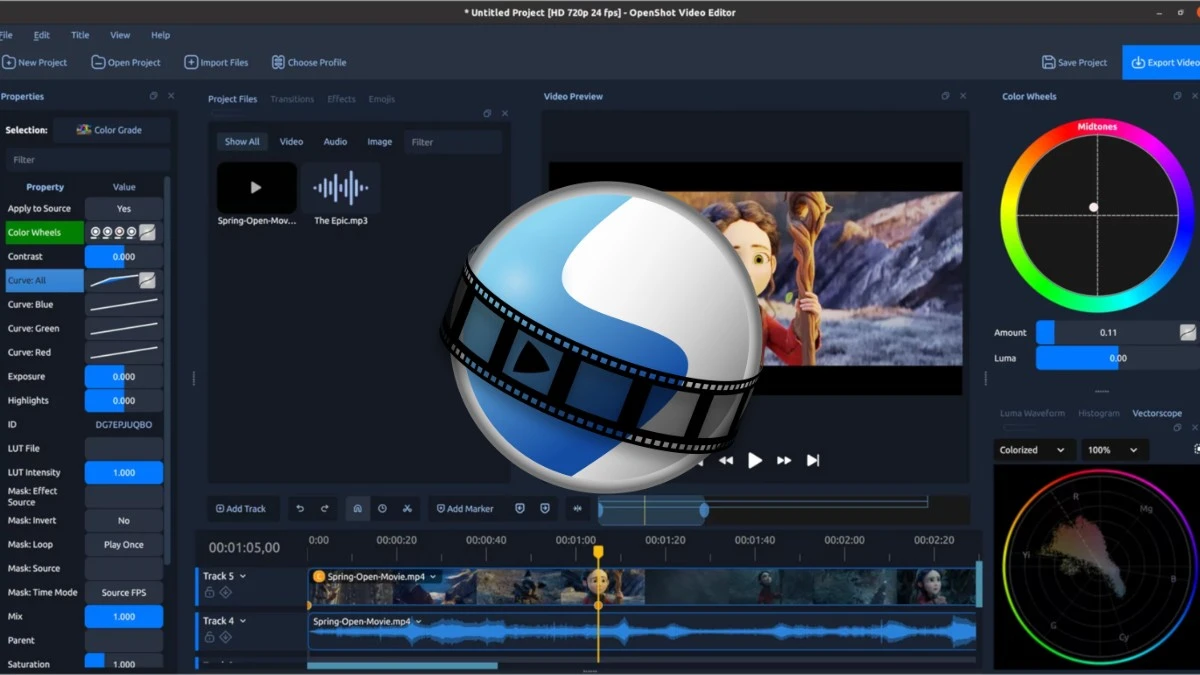Jump to next marker icon
The height and width of the screenshot is (675, 1200).
tap(545, 509)
